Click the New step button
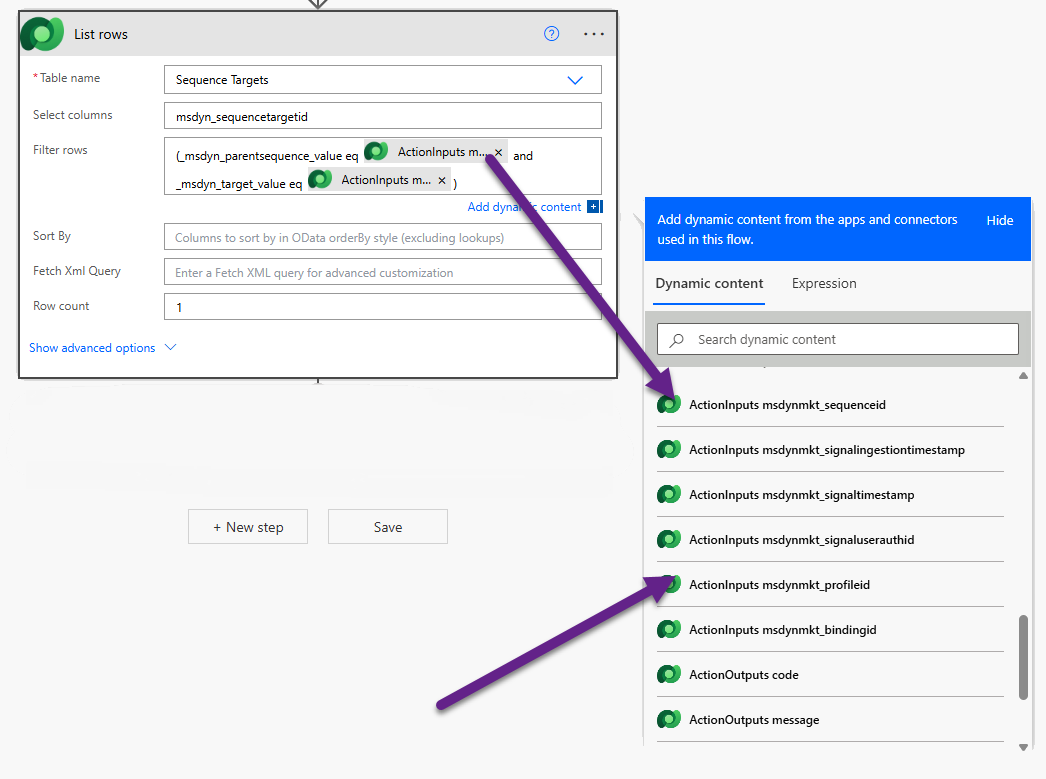The image size is (1046, 779). pyautogui.click(x=248, y=527)
